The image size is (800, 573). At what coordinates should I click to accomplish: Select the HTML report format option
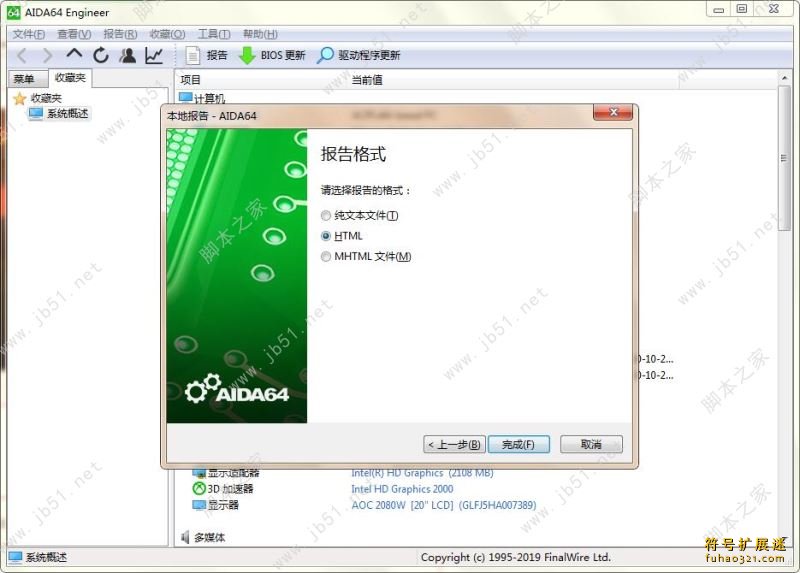(x=325, y=237)
